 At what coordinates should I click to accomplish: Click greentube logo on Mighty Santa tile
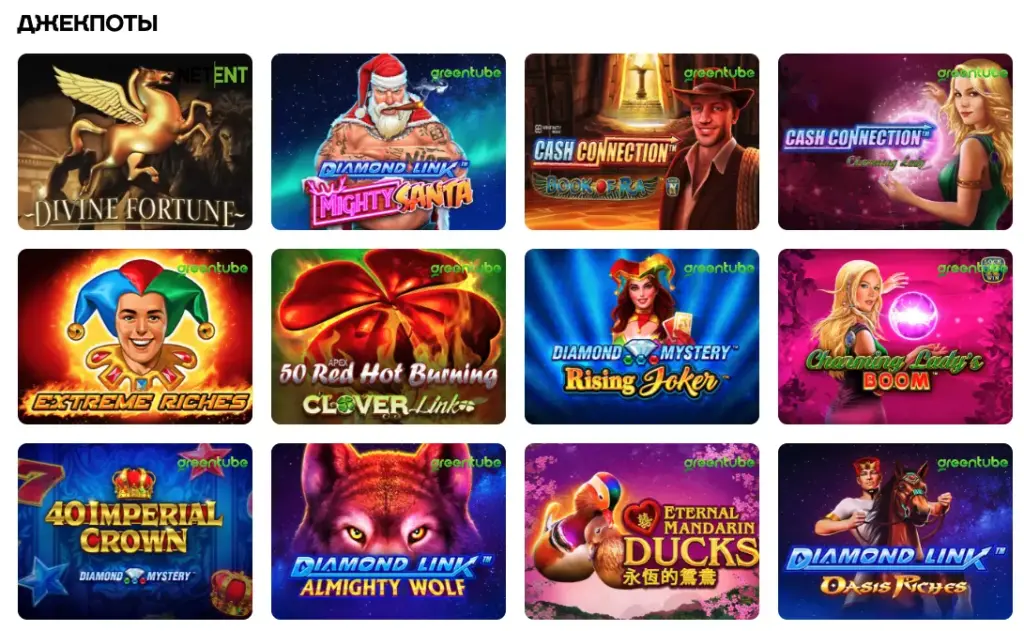pos(466,73)
